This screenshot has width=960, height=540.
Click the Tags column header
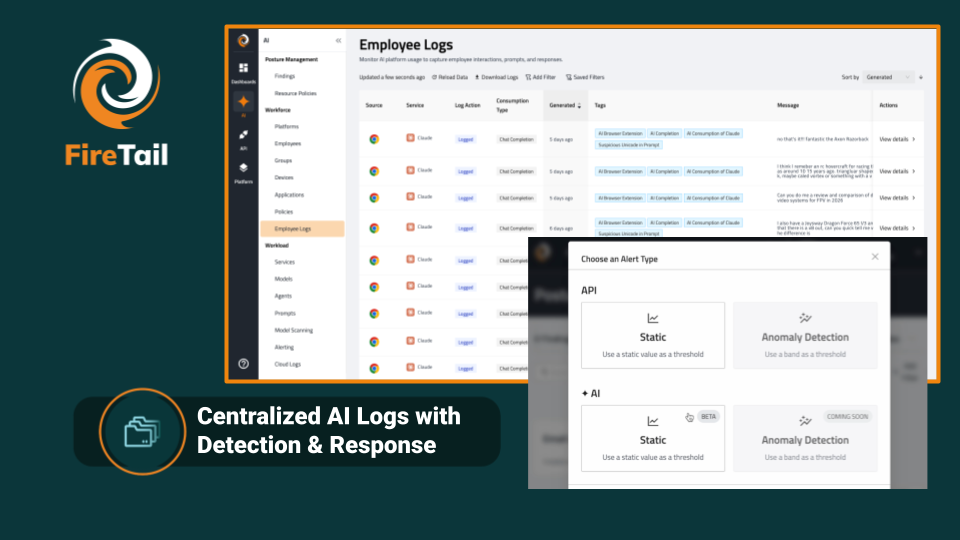click(600, 105)
